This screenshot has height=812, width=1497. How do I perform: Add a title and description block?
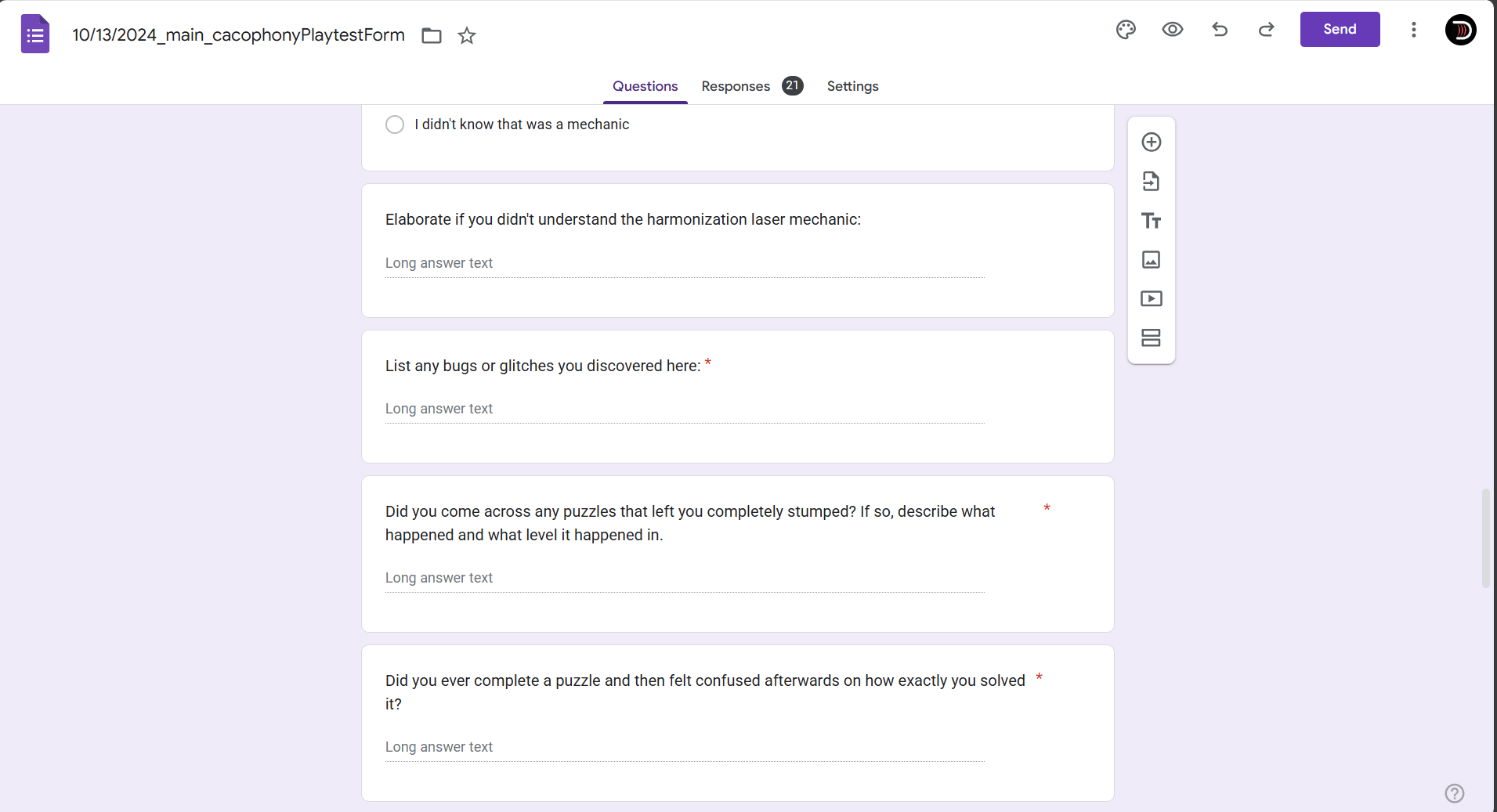(x=1151, y=221)
